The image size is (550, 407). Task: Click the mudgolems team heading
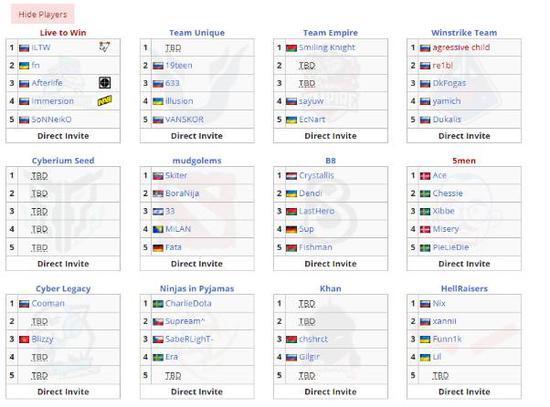[197, 161]
